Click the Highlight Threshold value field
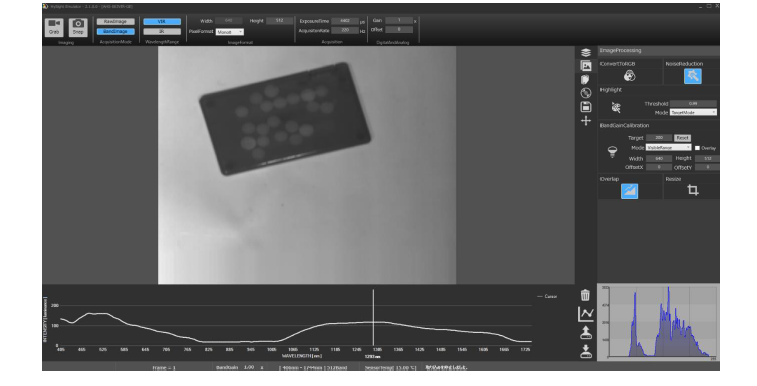This screenshot has width=757, height=386. (x=693, y=104)
